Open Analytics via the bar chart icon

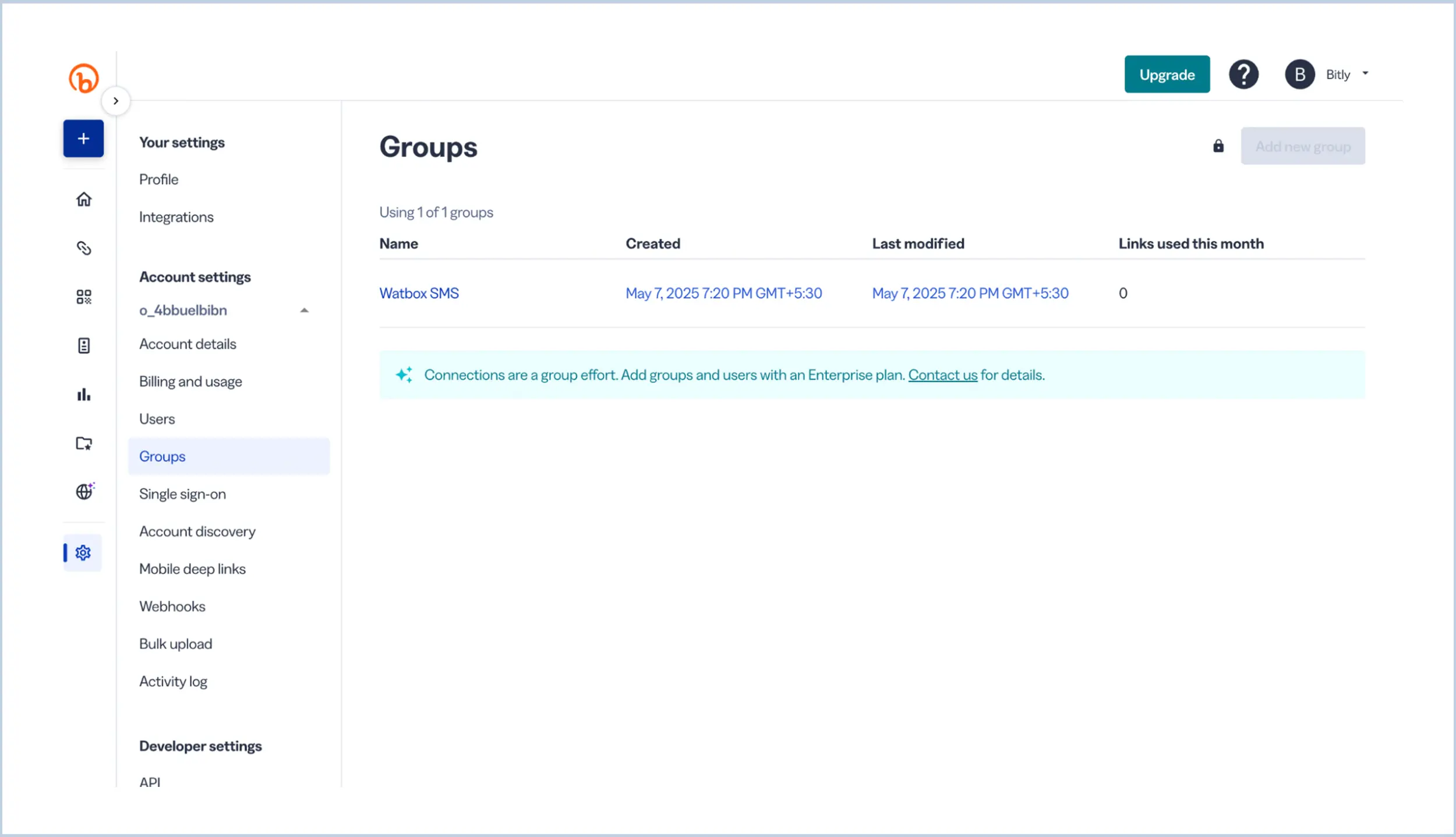[x=84, y=395]
